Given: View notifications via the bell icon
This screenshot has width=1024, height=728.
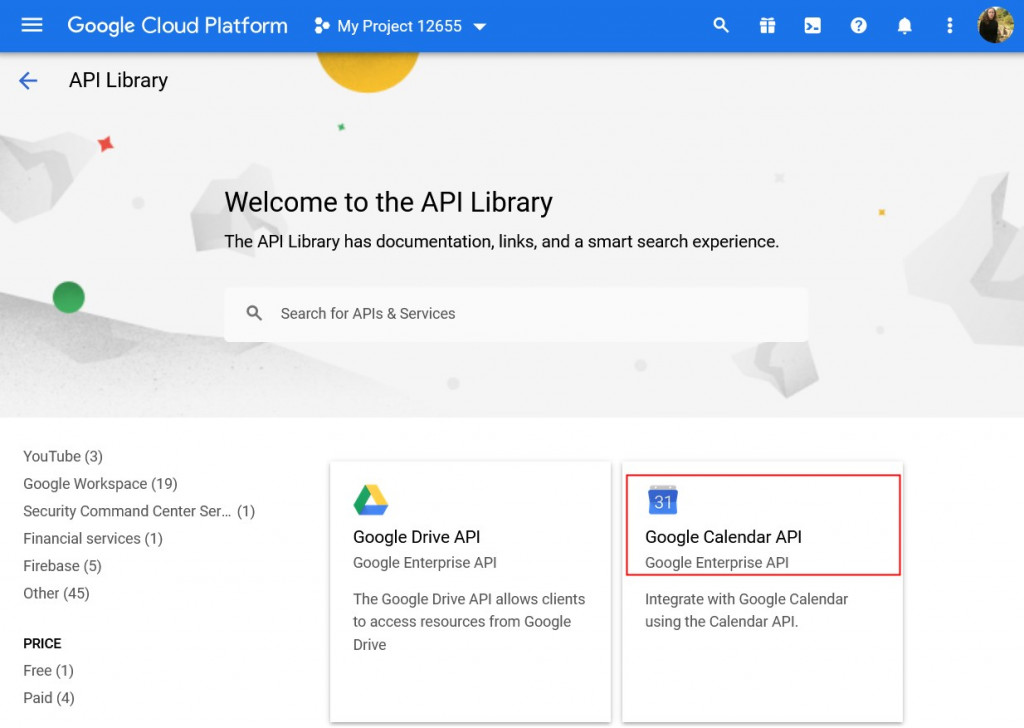Looking at the screenshot, I should pyautogui.click(x=904, y=25).
